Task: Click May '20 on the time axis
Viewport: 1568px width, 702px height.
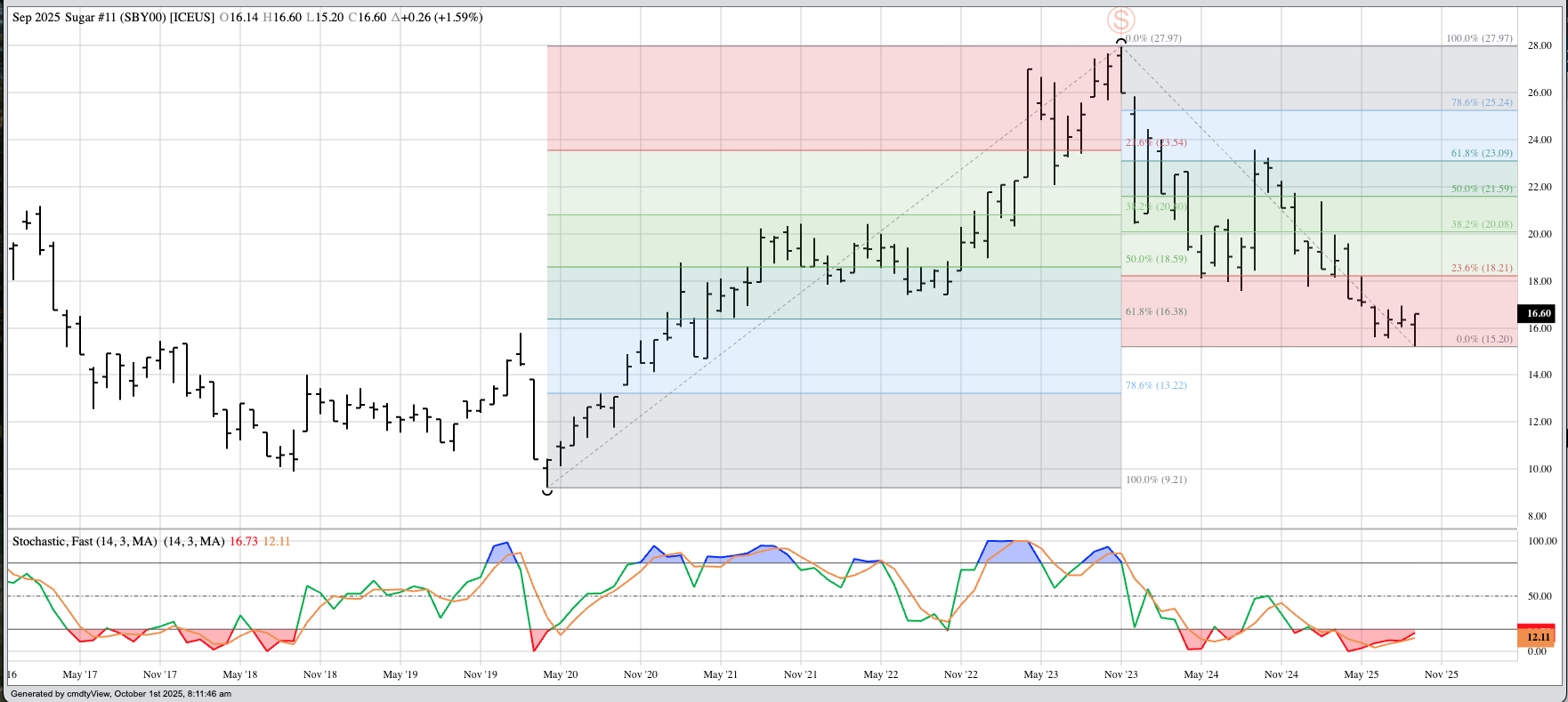Action: (x=560, y=674)
